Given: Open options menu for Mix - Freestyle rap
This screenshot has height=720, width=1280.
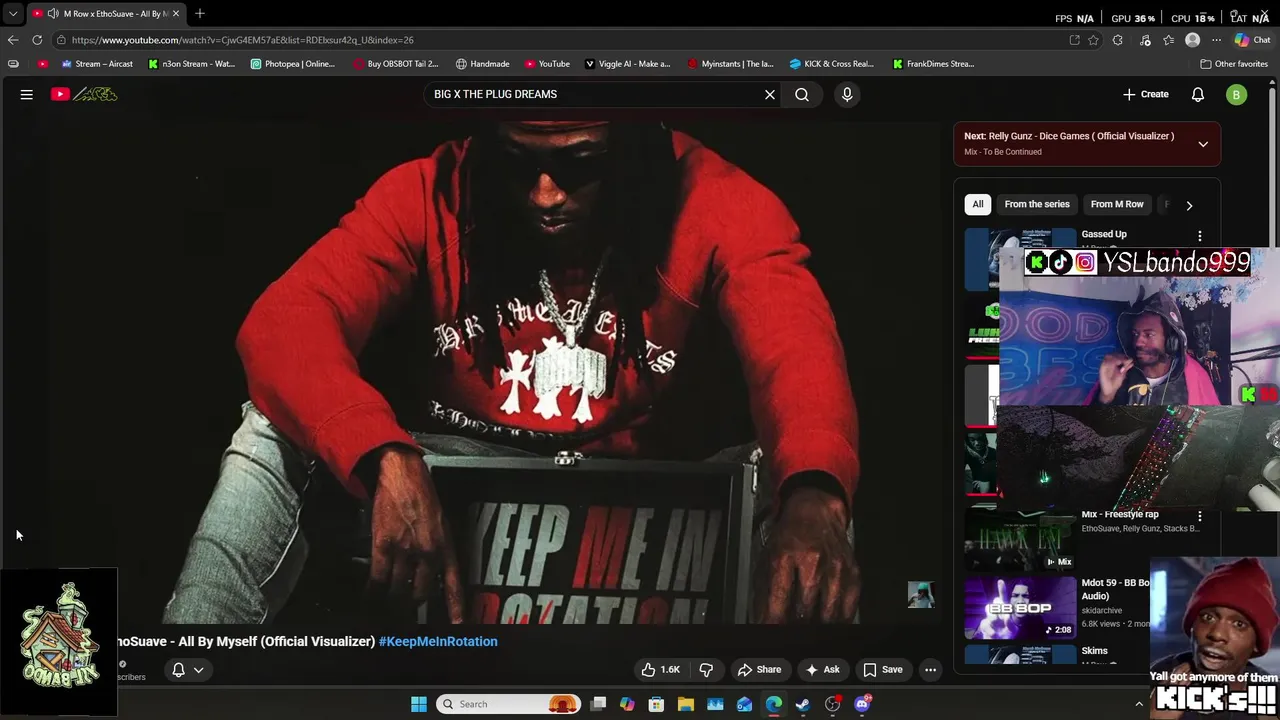Looking at the screenshot, I should click(x=1200, y=516).
